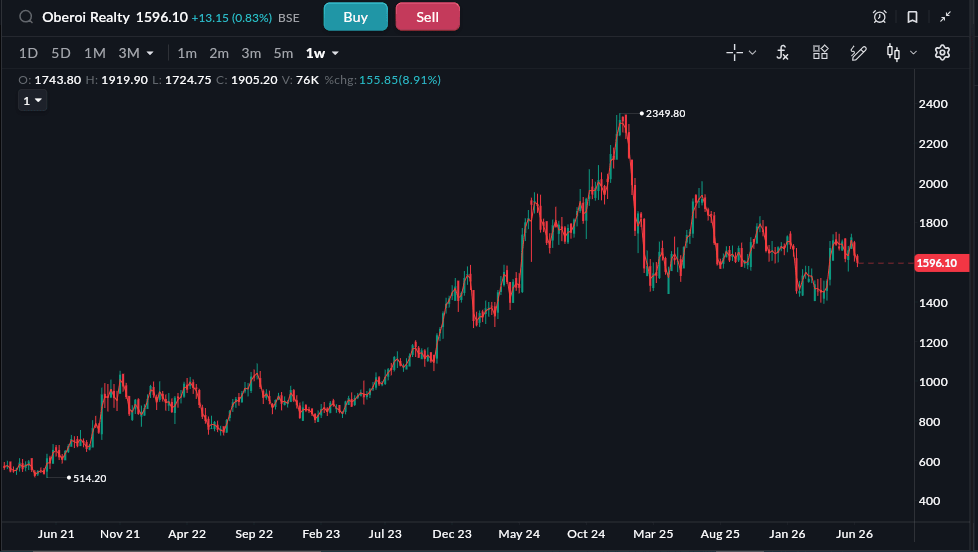Choose the 1M range tab
The height and width of the screenshot is (552, 978).
tap(95, 53)
